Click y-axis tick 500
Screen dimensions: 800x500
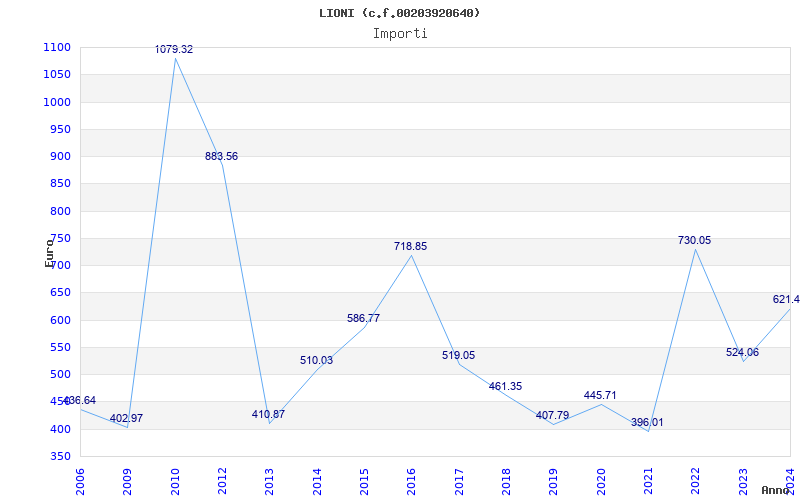pos(63,374)
